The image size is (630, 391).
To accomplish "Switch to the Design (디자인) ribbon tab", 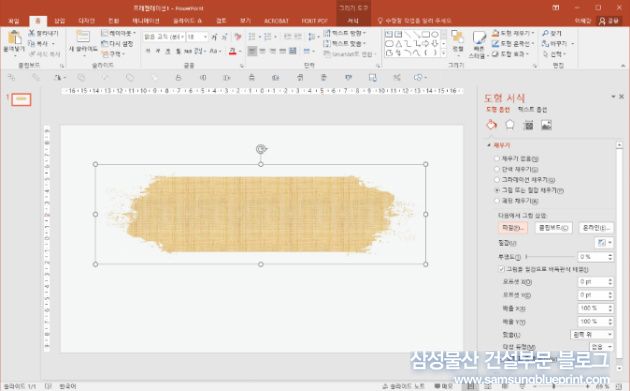I will [86, 21].
